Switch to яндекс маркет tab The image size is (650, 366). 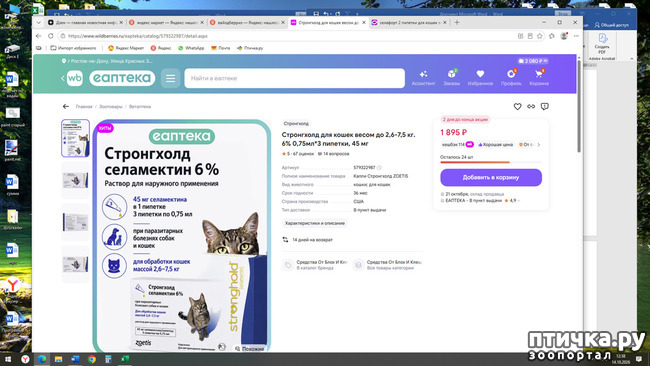tap(165, 22)
